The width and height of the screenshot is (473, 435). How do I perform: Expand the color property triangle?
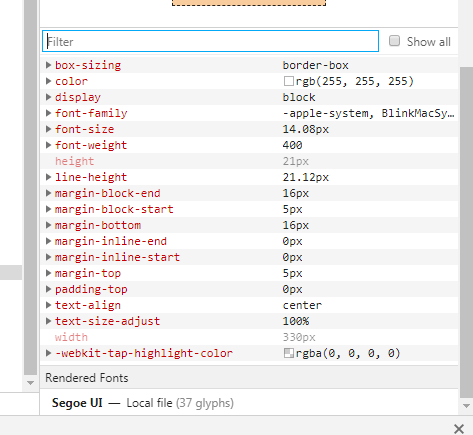pyautogui.click(x=48, y=81)
